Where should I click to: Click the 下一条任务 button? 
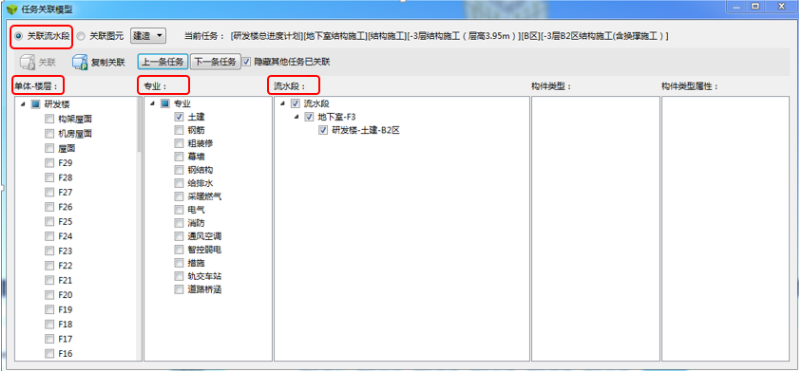(x=216, y=62)
